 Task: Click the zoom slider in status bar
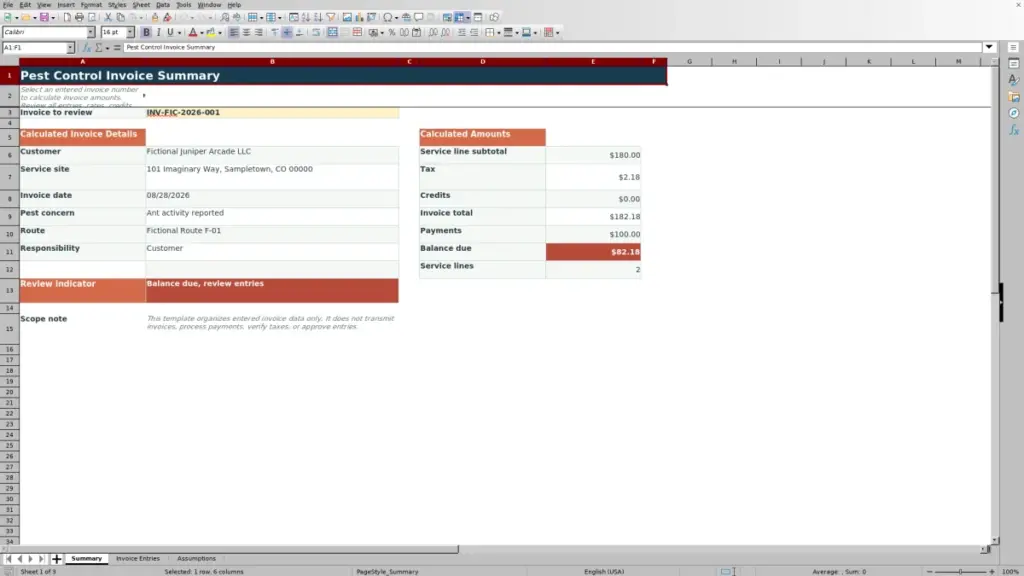tap(960, 572)
